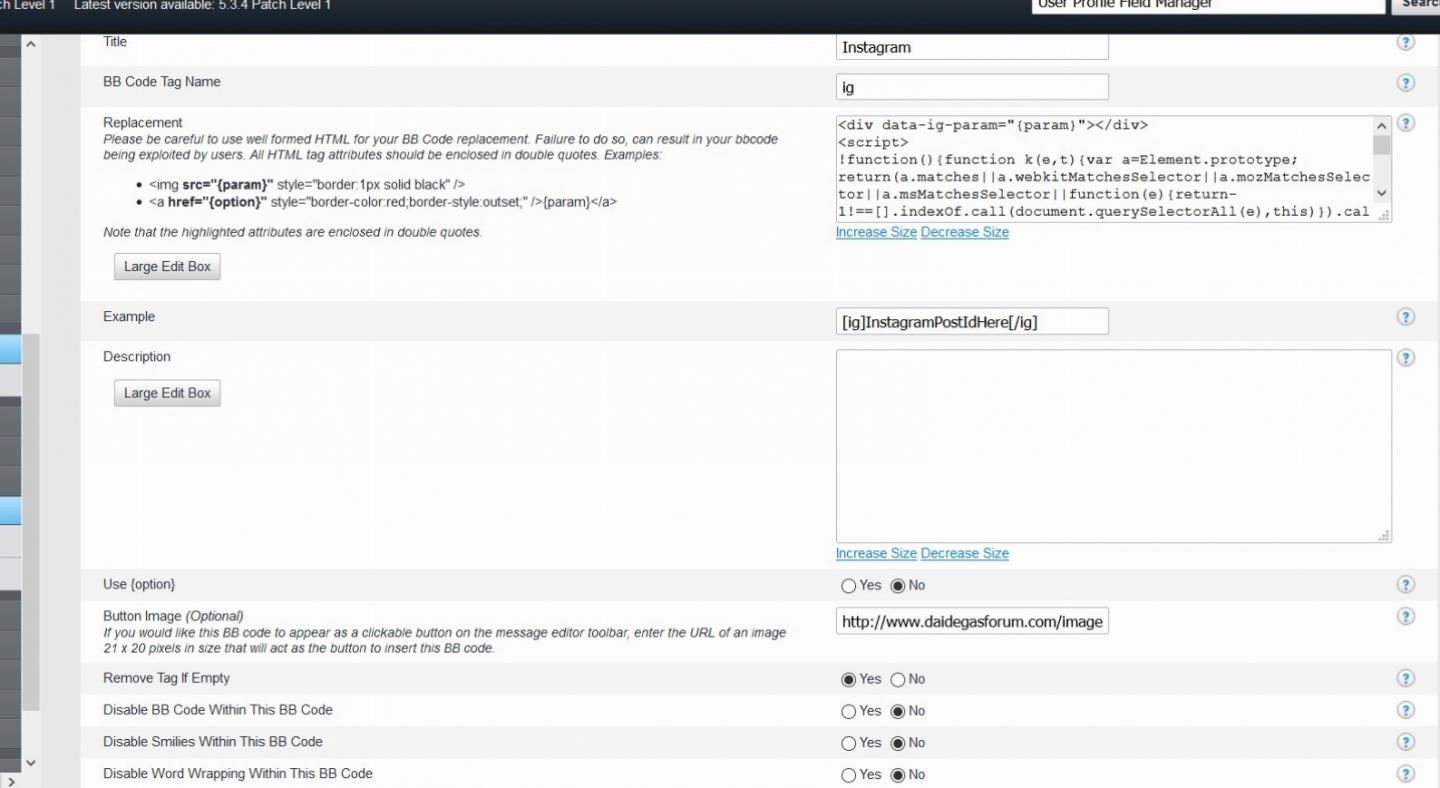
Task: Click the Replacement field label
Action: coord(143,123)
